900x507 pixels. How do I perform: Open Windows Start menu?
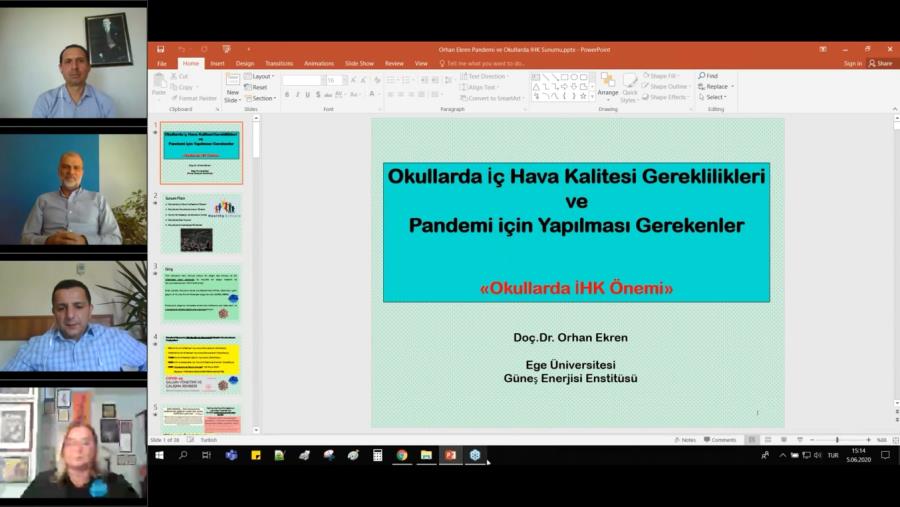pos(159,455)
